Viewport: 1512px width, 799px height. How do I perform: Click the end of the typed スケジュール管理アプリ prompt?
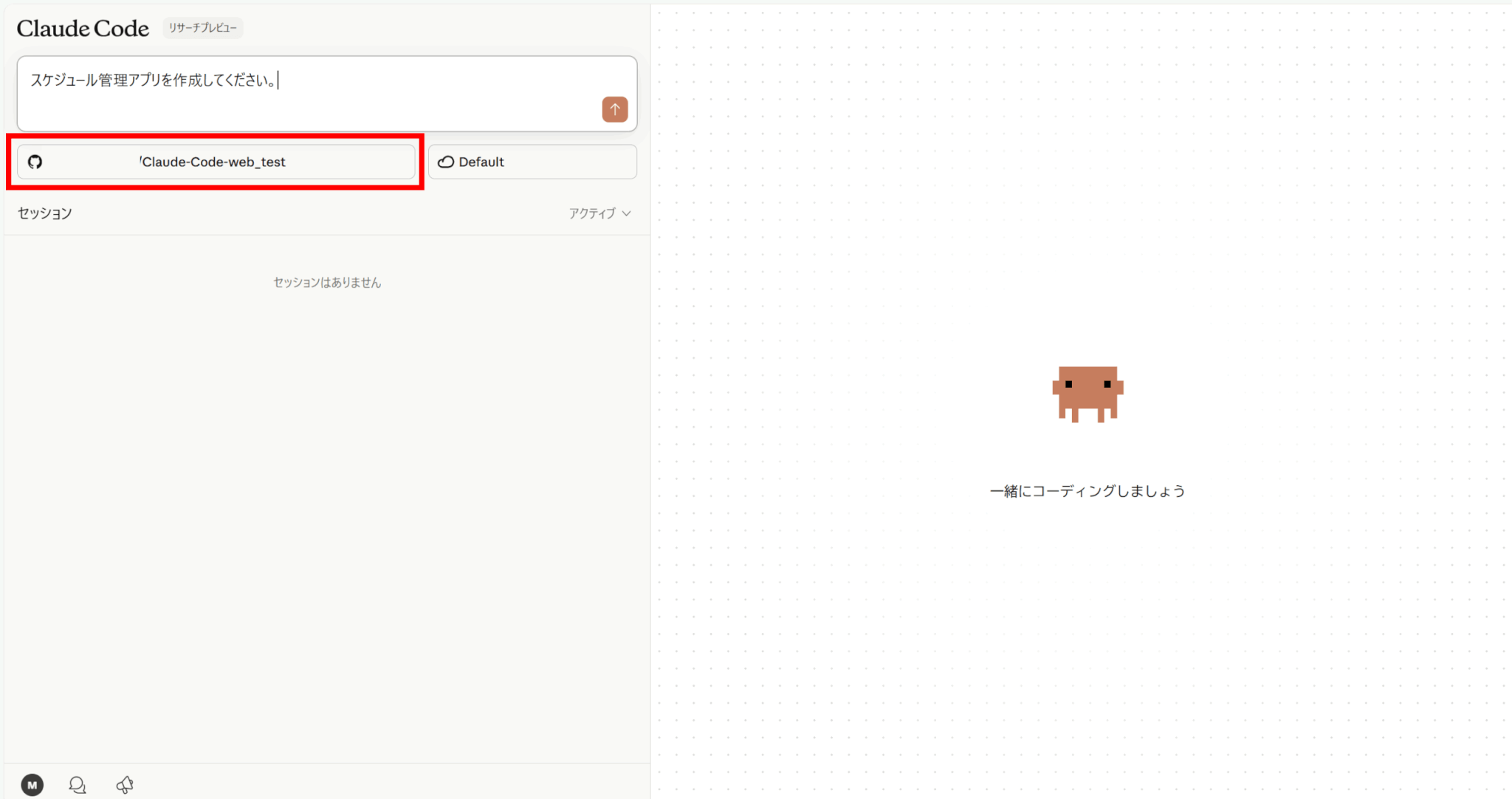tap(278, 80)
